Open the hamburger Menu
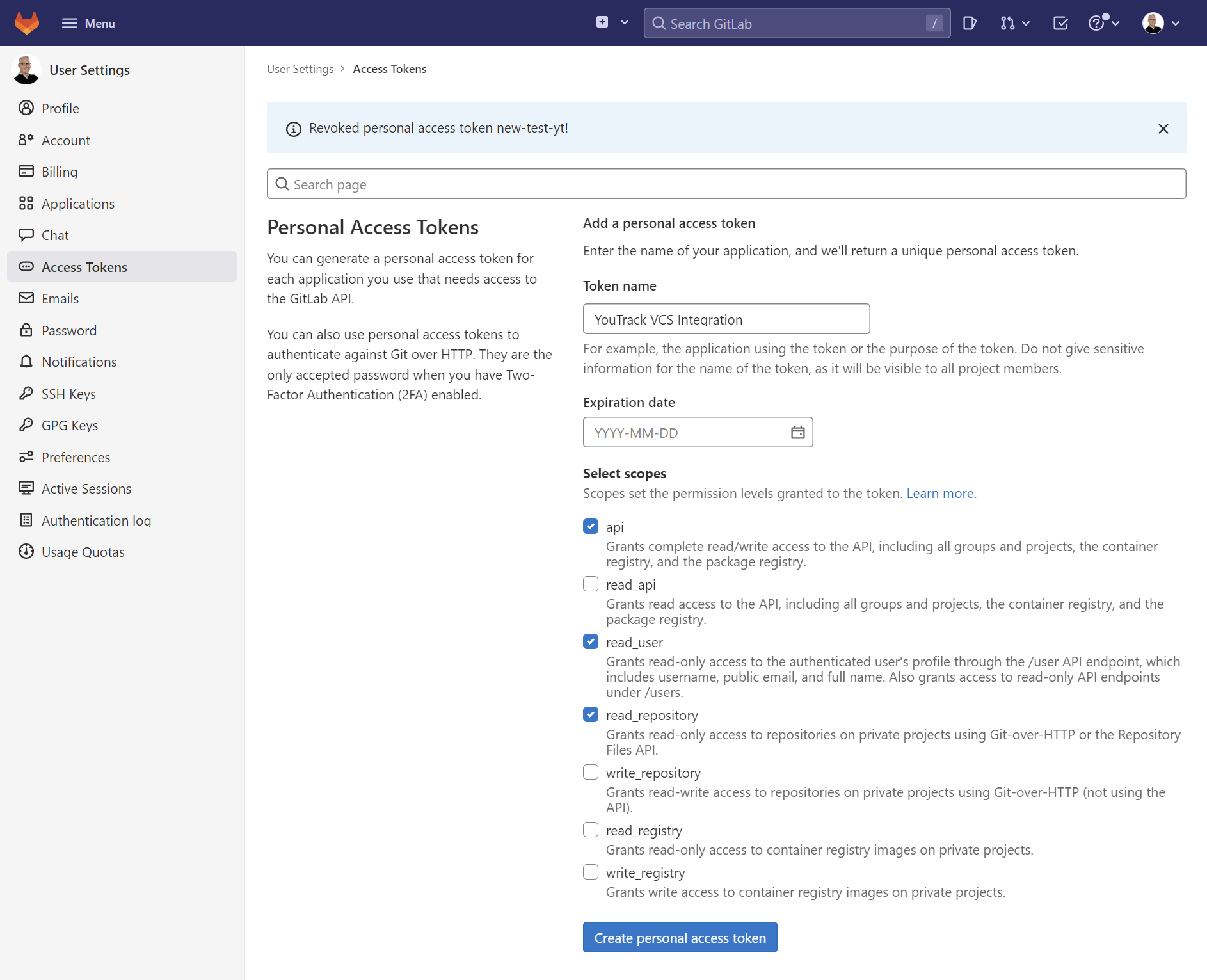1207x980 pixels. pyautogui.click(x=88, y=23)
